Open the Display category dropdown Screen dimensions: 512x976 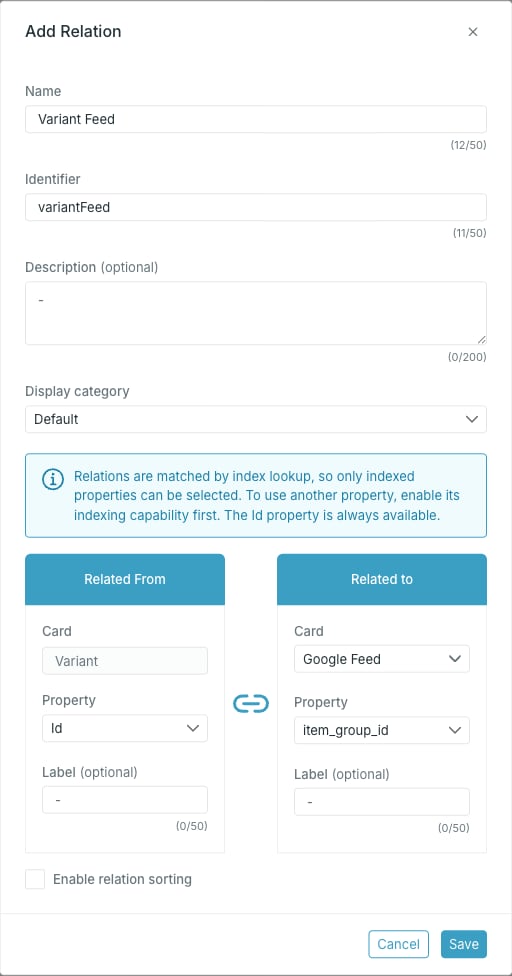256,419
